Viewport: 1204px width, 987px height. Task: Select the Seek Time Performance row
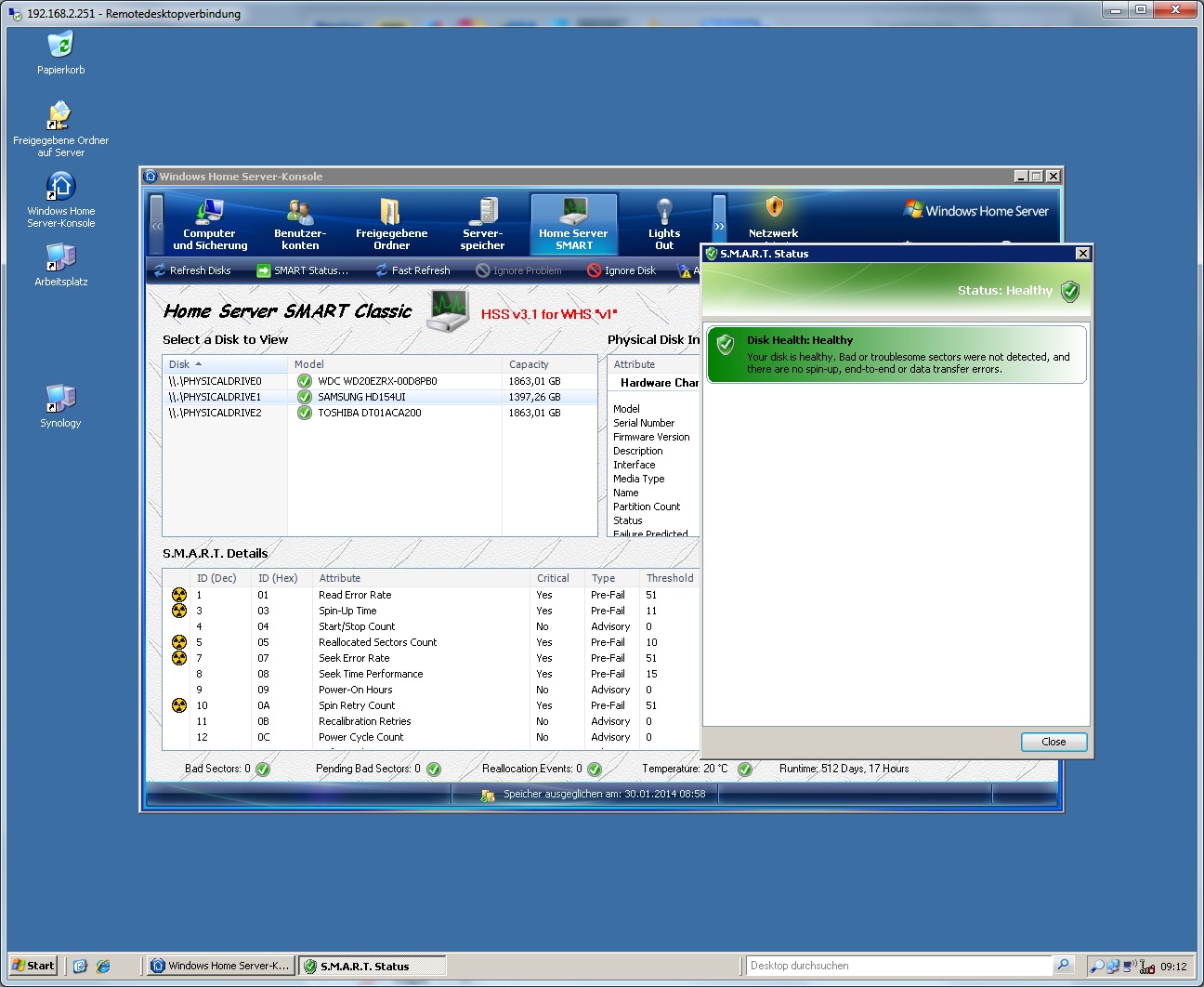[431, 674]
